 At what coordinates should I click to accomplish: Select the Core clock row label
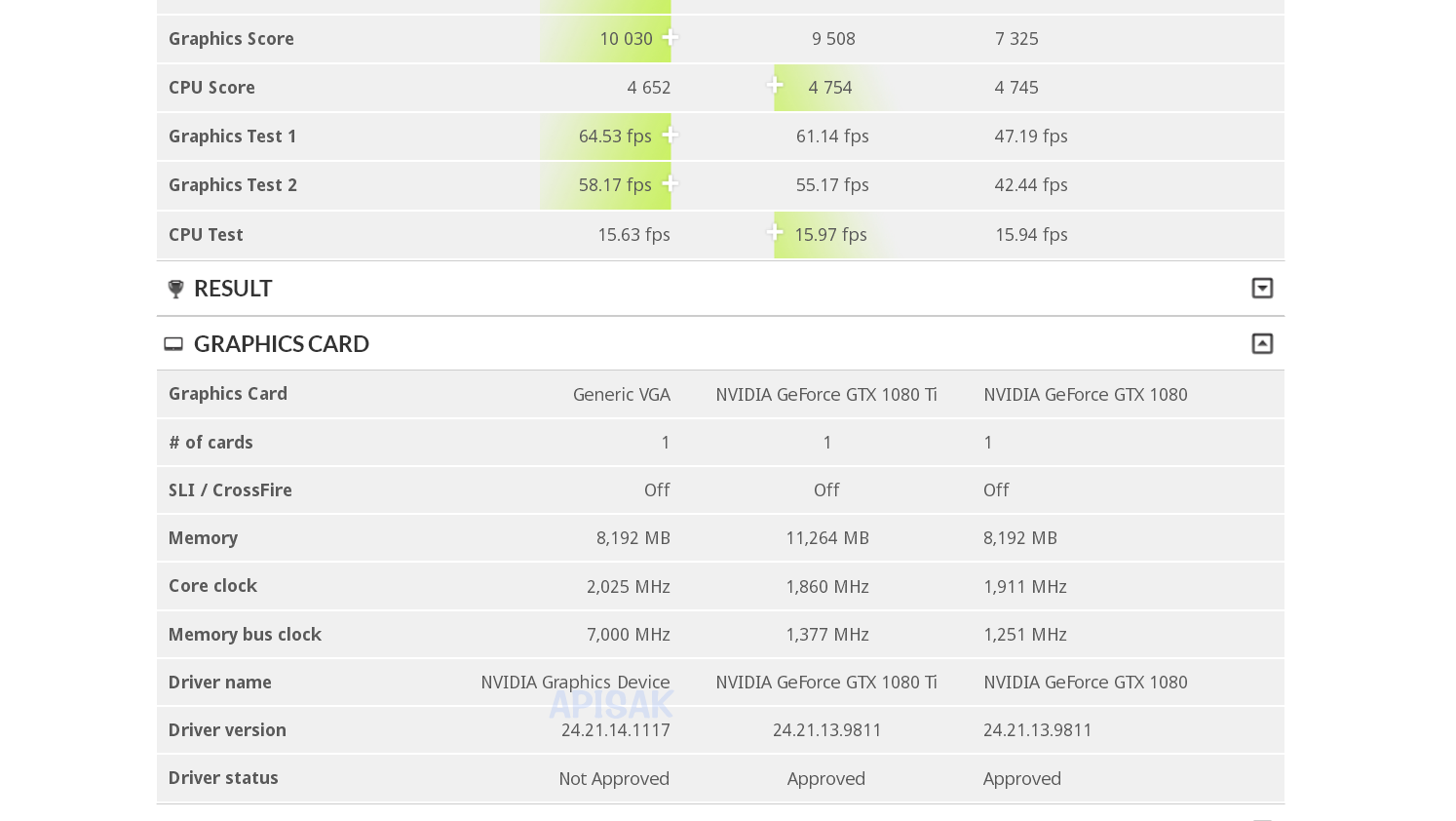coord(212,586)
